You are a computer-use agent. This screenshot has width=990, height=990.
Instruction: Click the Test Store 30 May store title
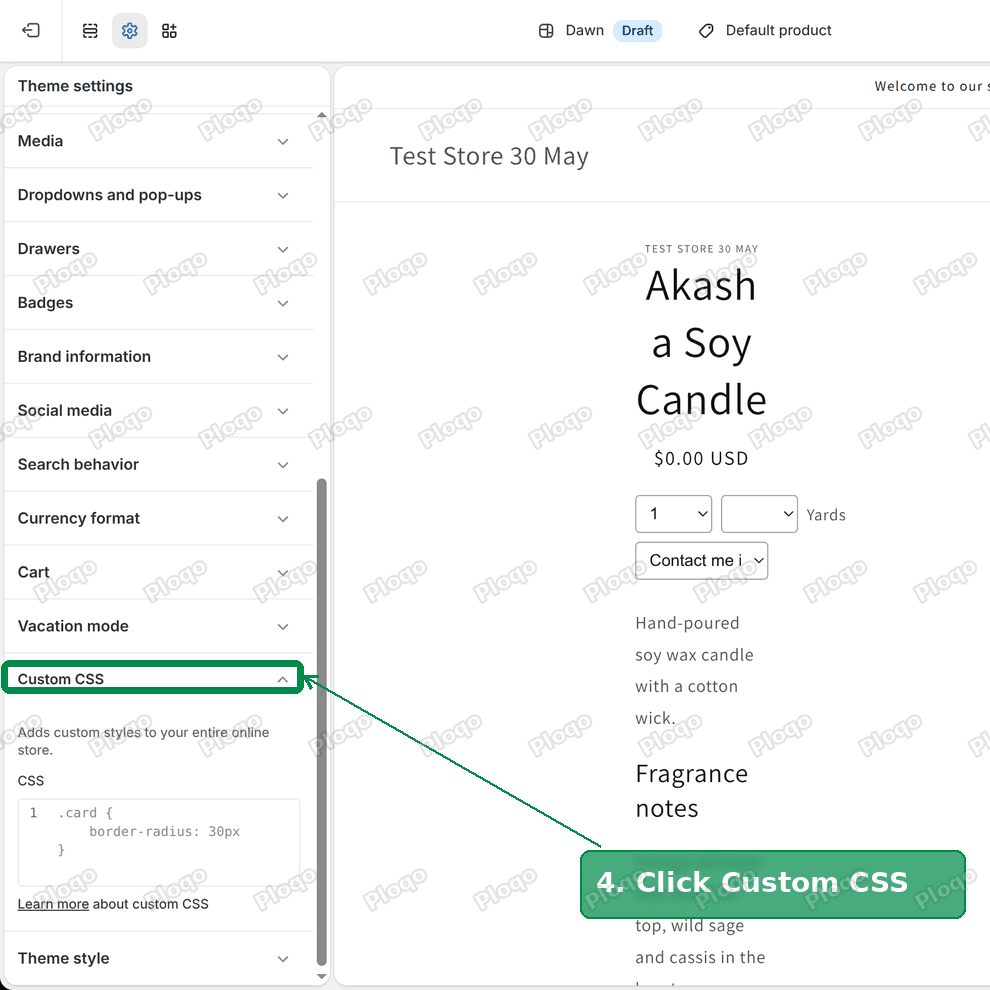click(x=489, y=156)
